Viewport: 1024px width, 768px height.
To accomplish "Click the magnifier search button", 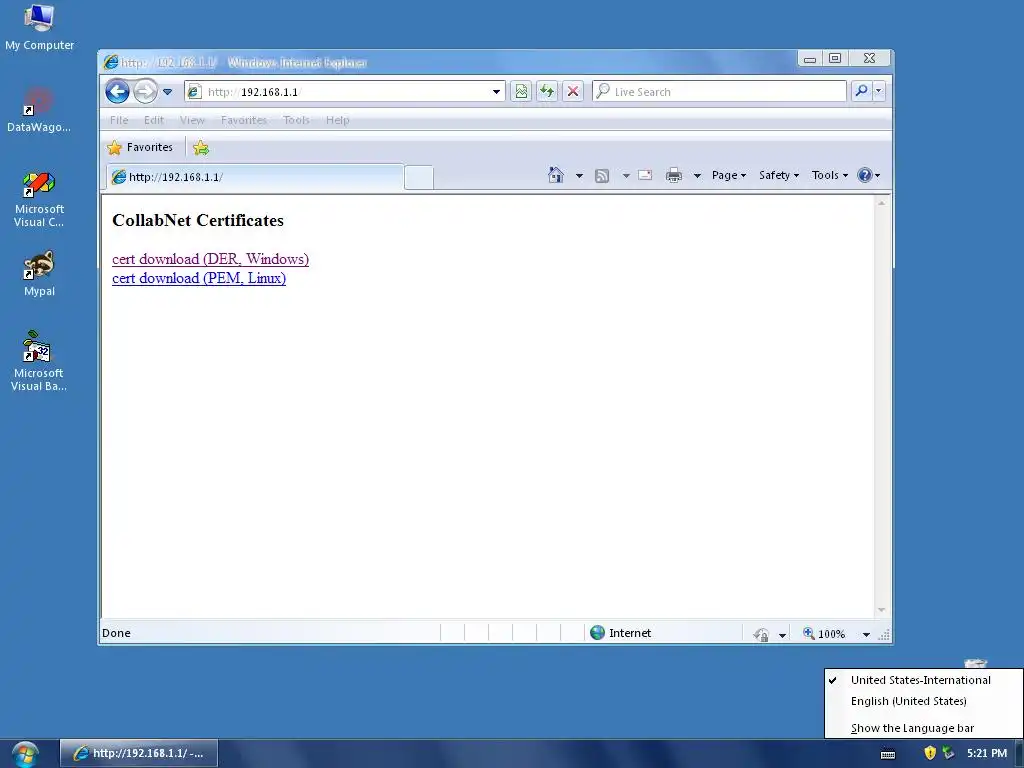I will [861, 91].
